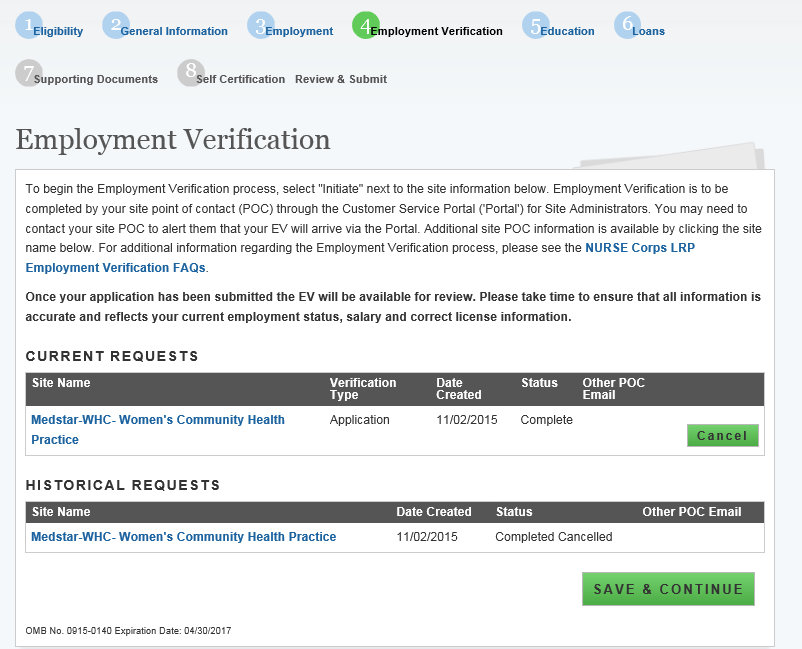The height and width of the screenshot is (649, 802).
Task: Click the CURRENT REQUESTS section heading
Action: [112, 356]
